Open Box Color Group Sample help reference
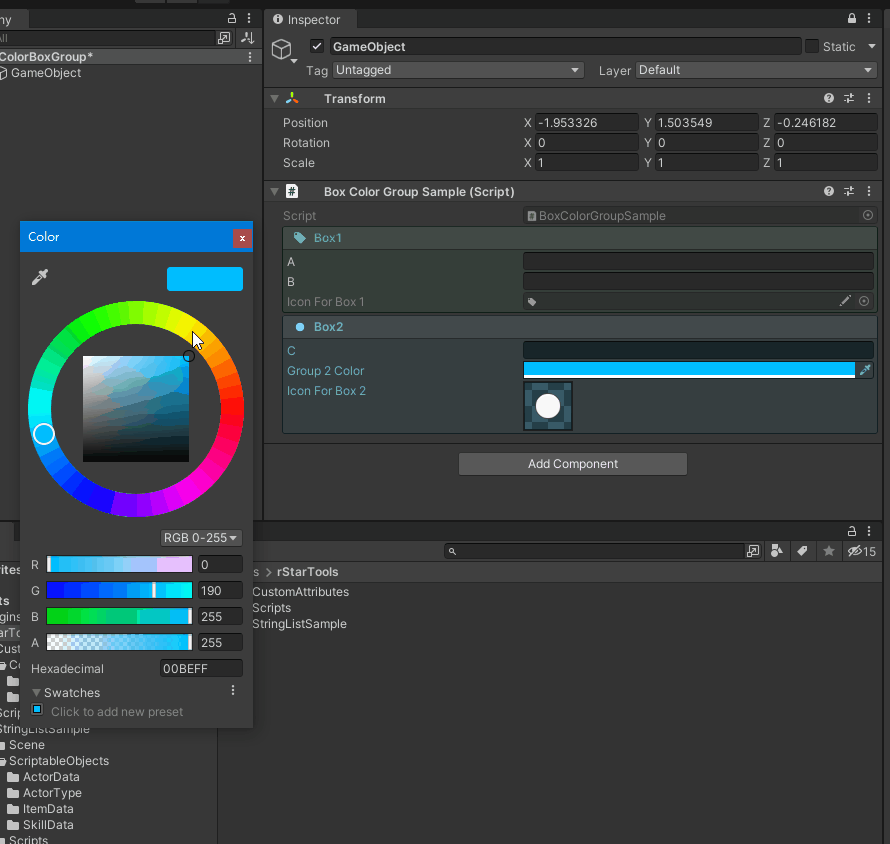890x844 pixels. [x=829, y=191]
